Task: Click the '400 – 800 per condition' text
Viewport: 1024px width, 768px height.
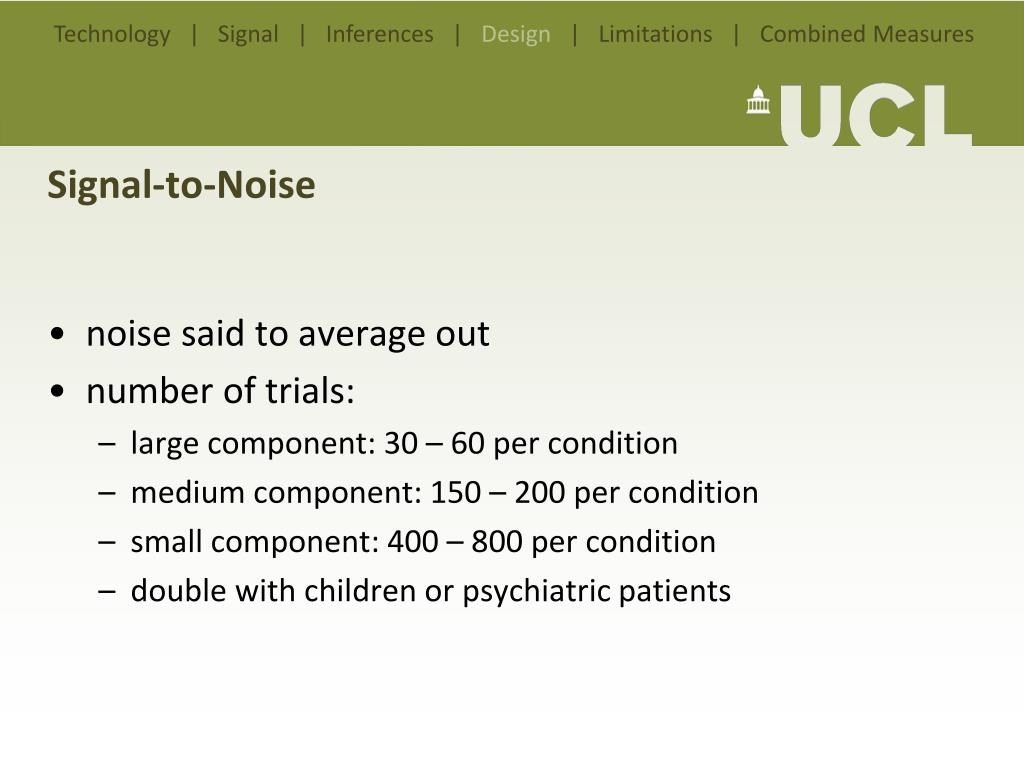Action: (552, 542)
